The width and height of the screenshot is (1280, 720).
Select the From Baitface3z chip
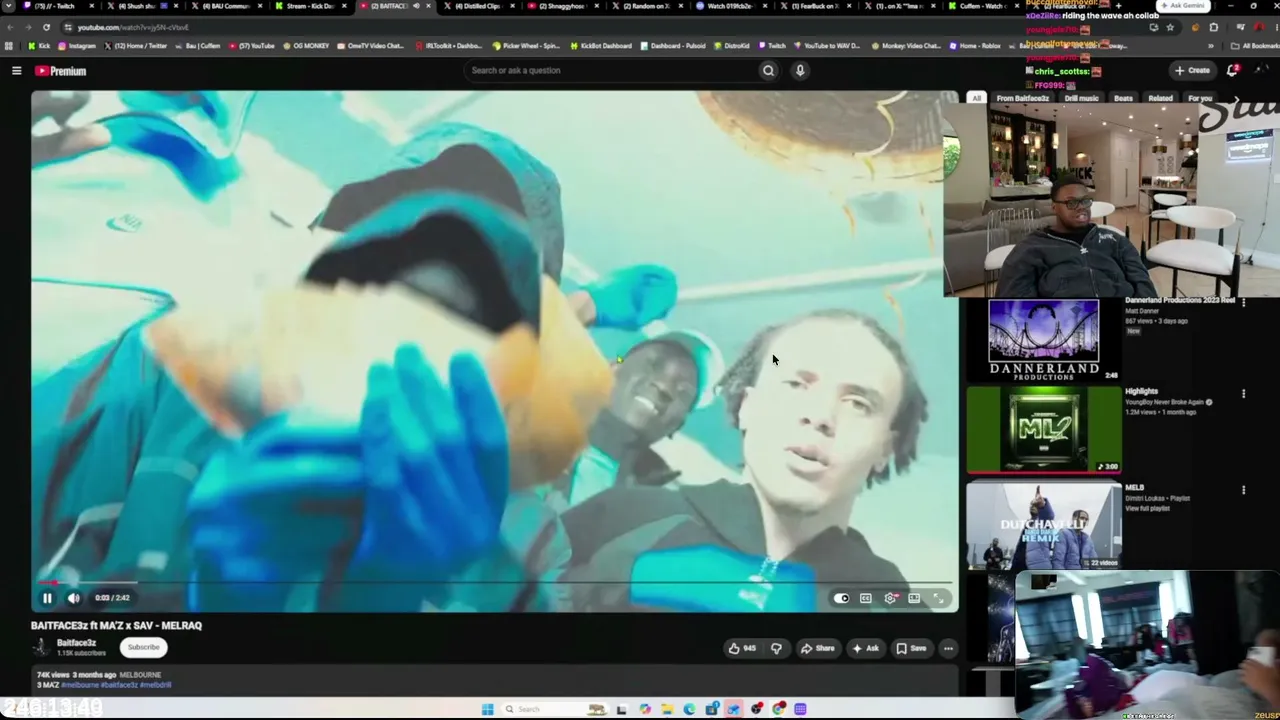pyautogui.click(x=1023, y=98)
